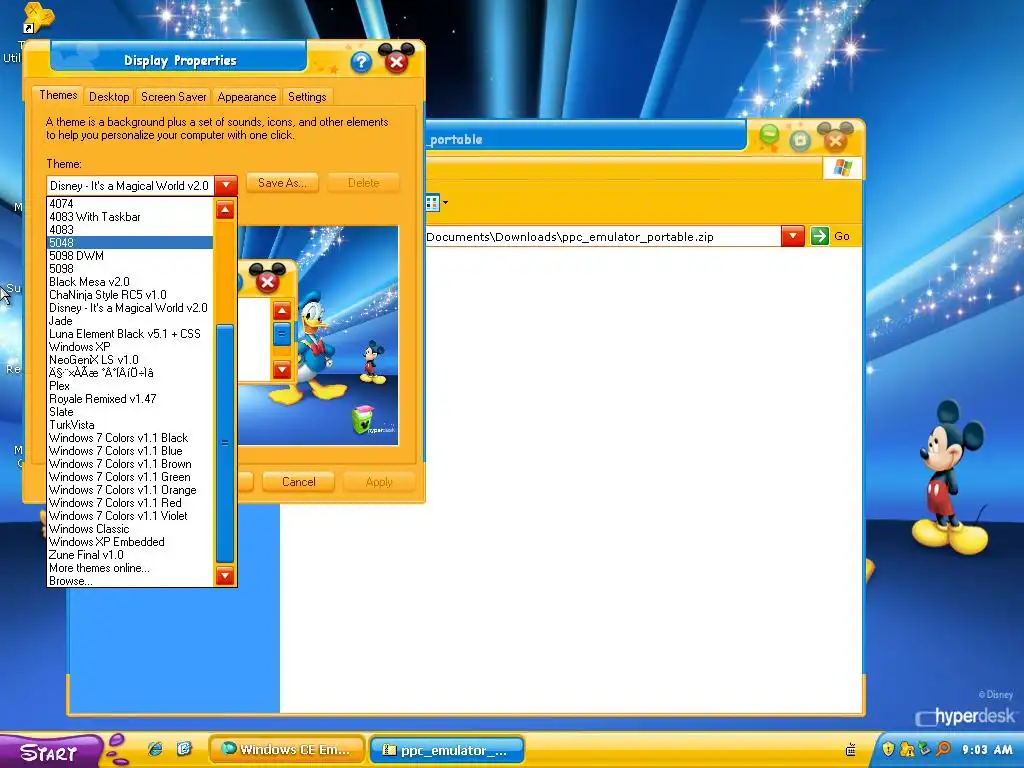Select Windows 7 Colors v1.1 Violet

(x=131, y=516)
